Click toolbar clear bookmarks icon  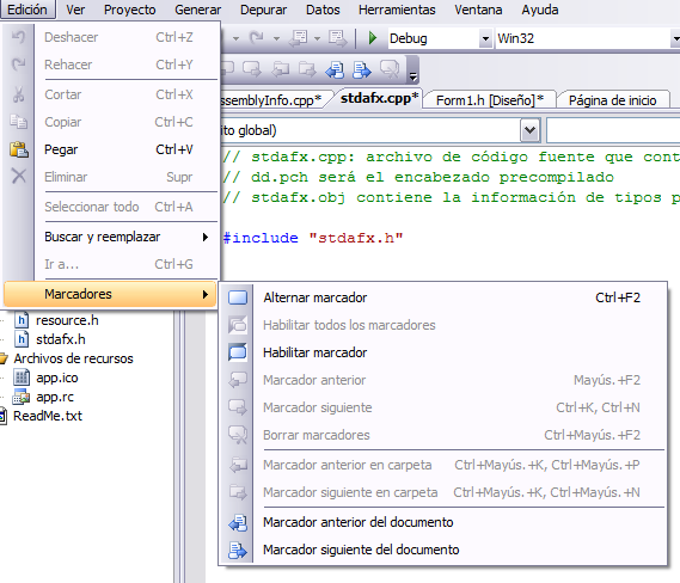tap(389, 69)
